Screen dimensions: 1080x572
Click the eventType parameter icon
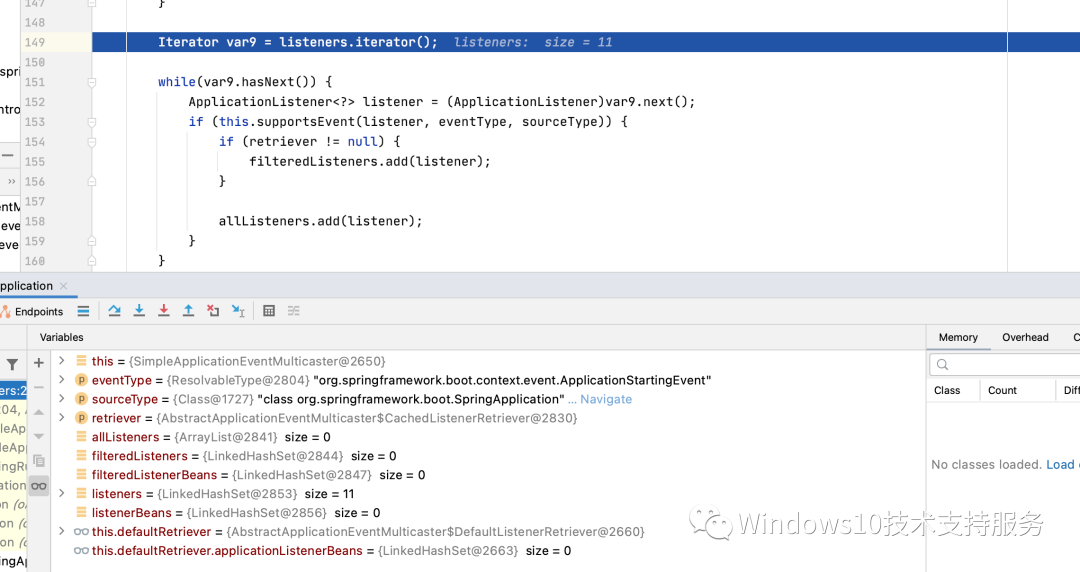pyautogui.click(x=81, y=380)
